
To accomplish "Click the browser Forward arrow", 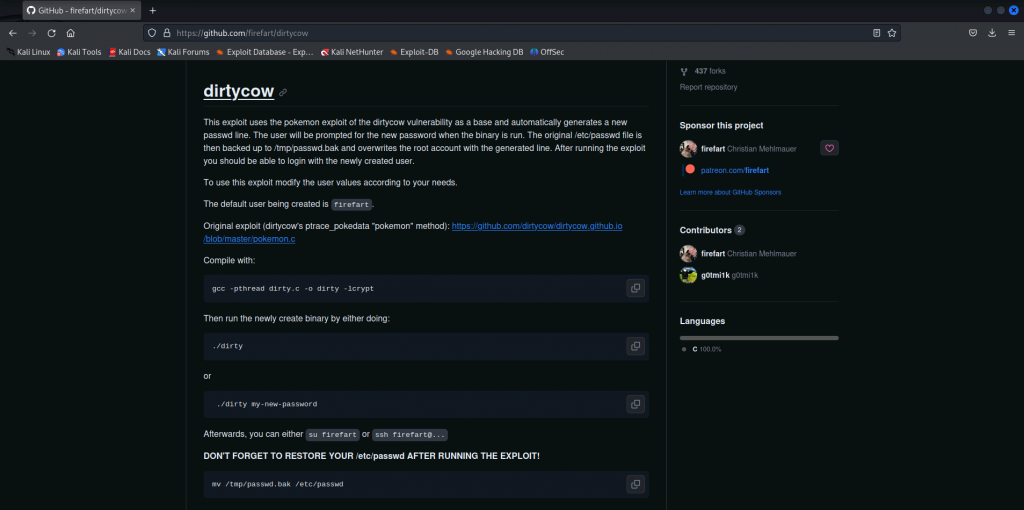I will click(x=32, y=33).
